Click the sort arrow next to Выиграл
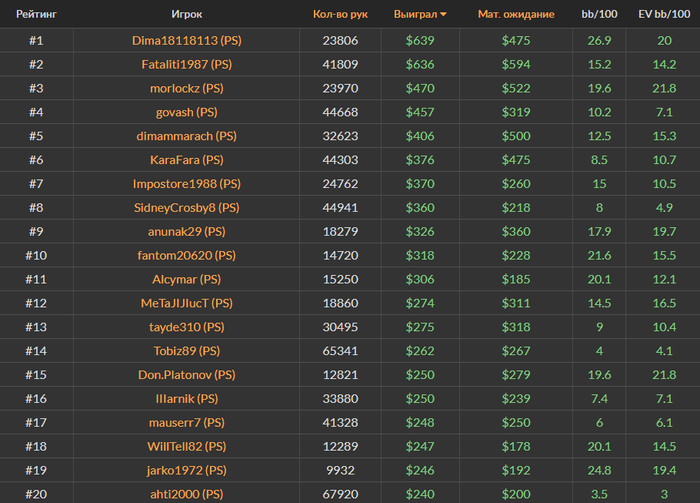This screenshot has height=503, width=700. (443, 15)
